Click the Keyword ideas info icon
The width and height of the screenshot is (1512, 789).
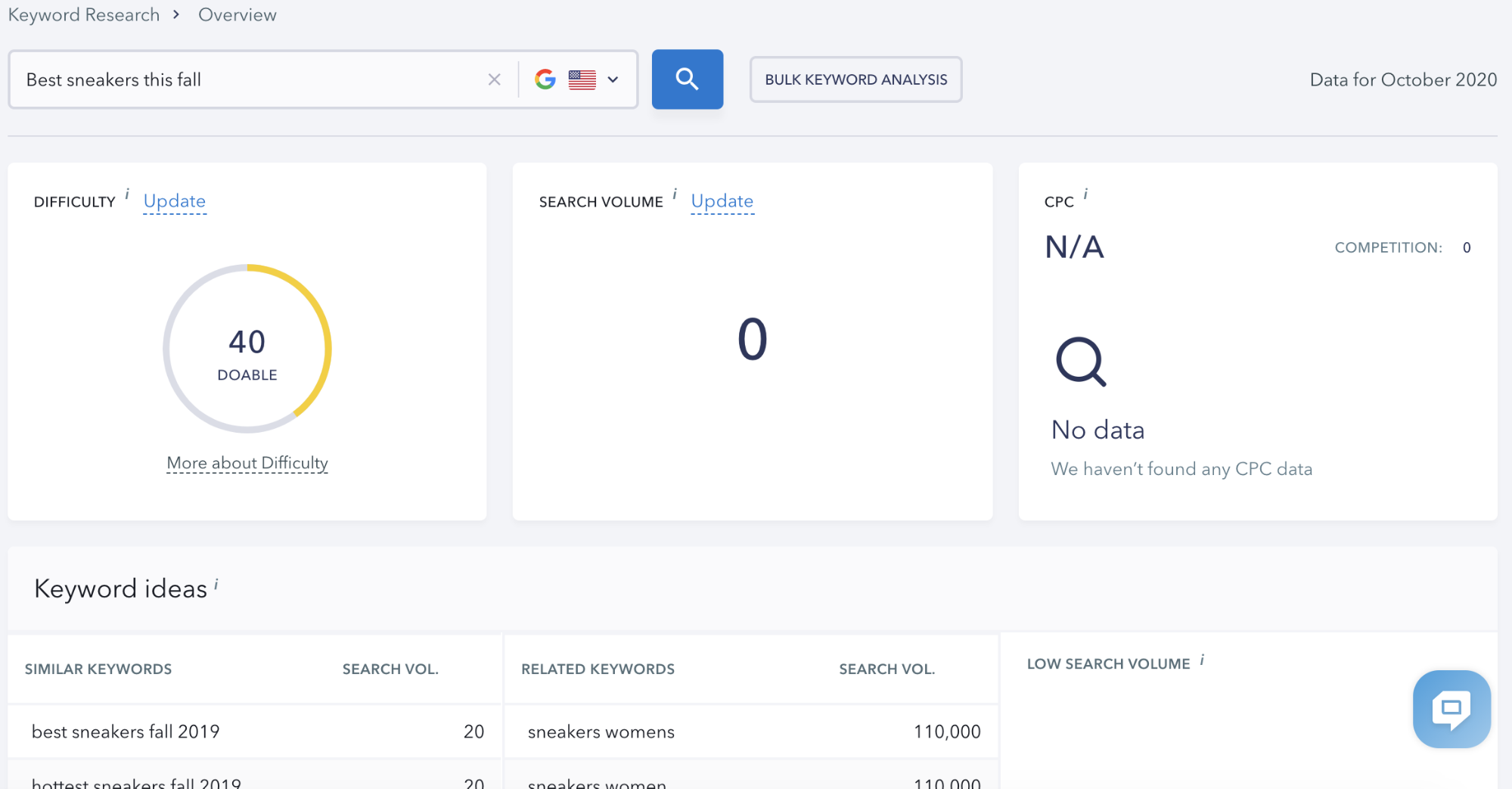[216, 583]
